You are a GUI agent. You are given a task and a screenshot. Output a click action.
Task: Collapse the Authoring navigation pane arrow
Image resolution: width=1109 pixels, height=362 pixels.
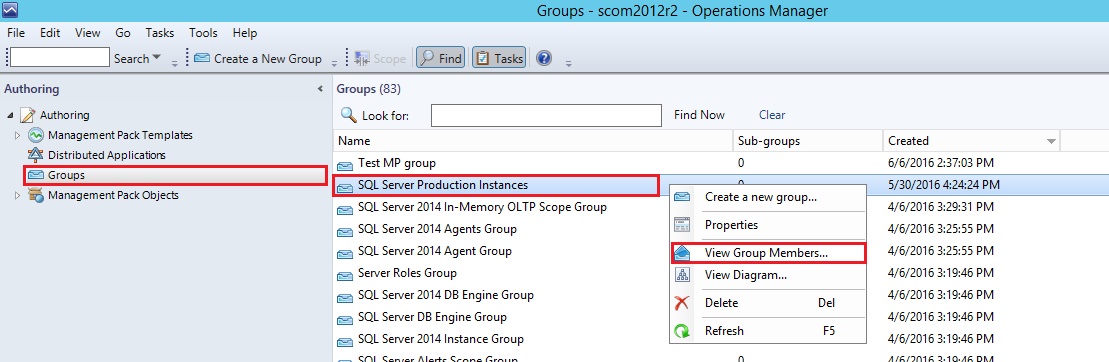pyautogui.click(x=320, y=89)
